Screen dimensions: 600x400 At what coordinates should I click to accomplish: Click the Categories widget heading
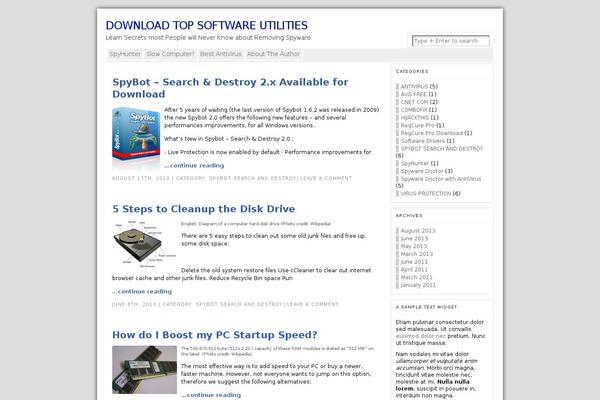click(x=412, y=72)
